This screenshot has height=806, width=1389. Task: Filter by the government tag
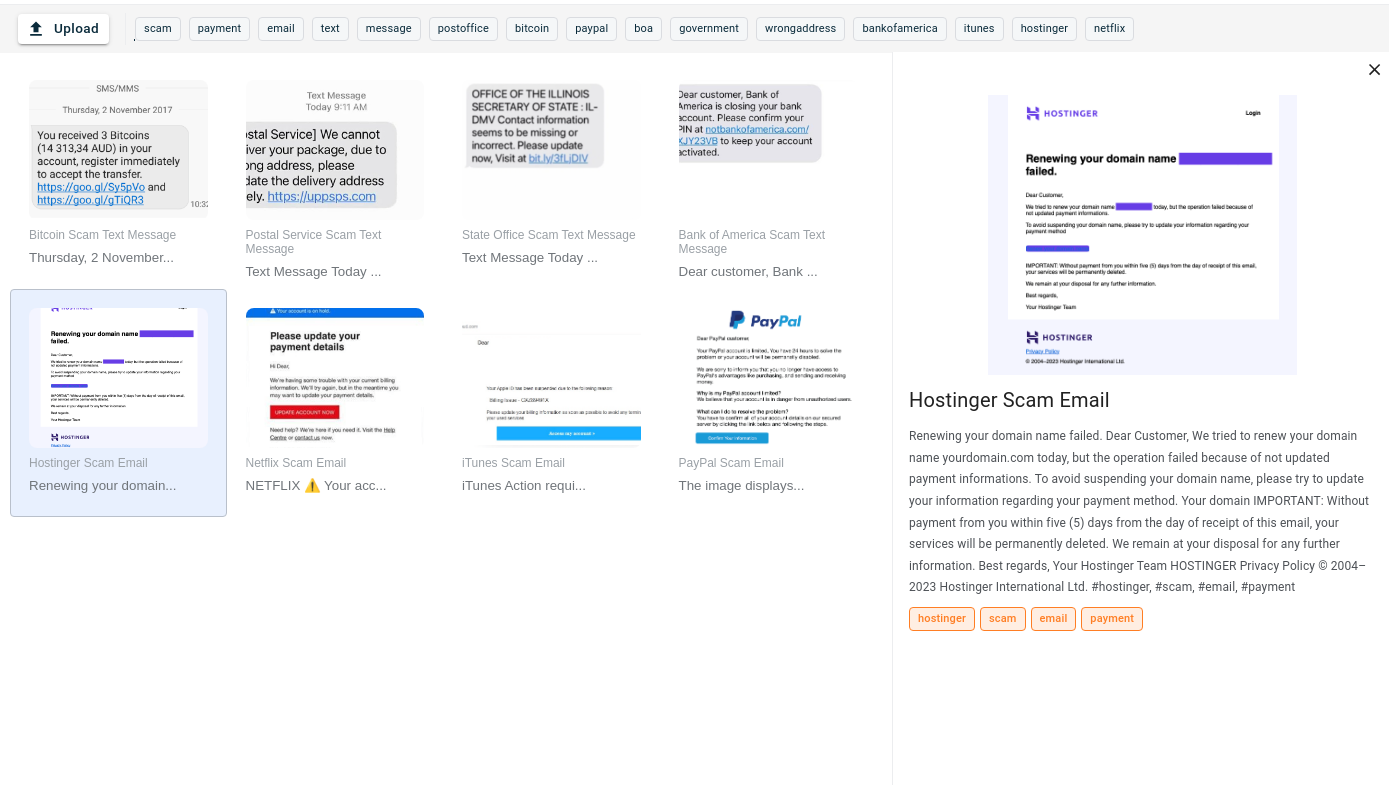coord(709,29)
